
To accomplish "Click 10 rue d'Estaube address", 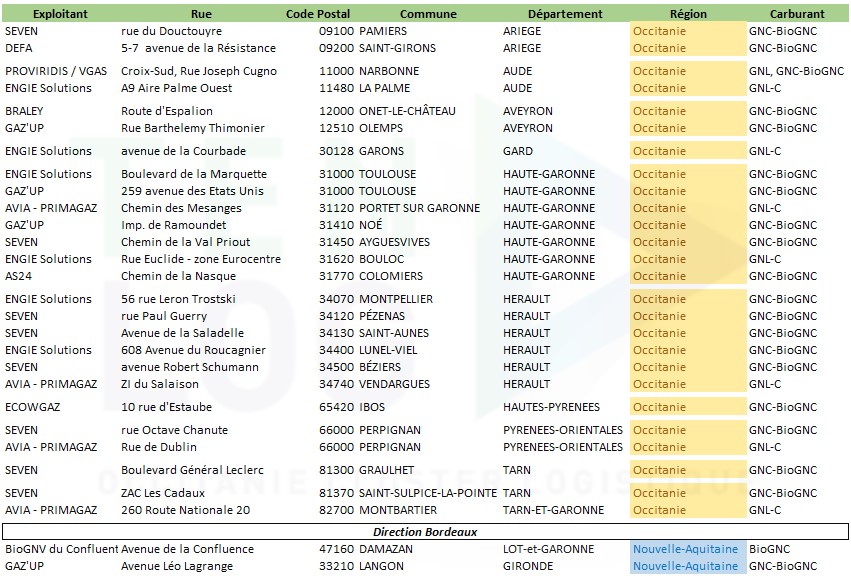I will coord(166,407).
